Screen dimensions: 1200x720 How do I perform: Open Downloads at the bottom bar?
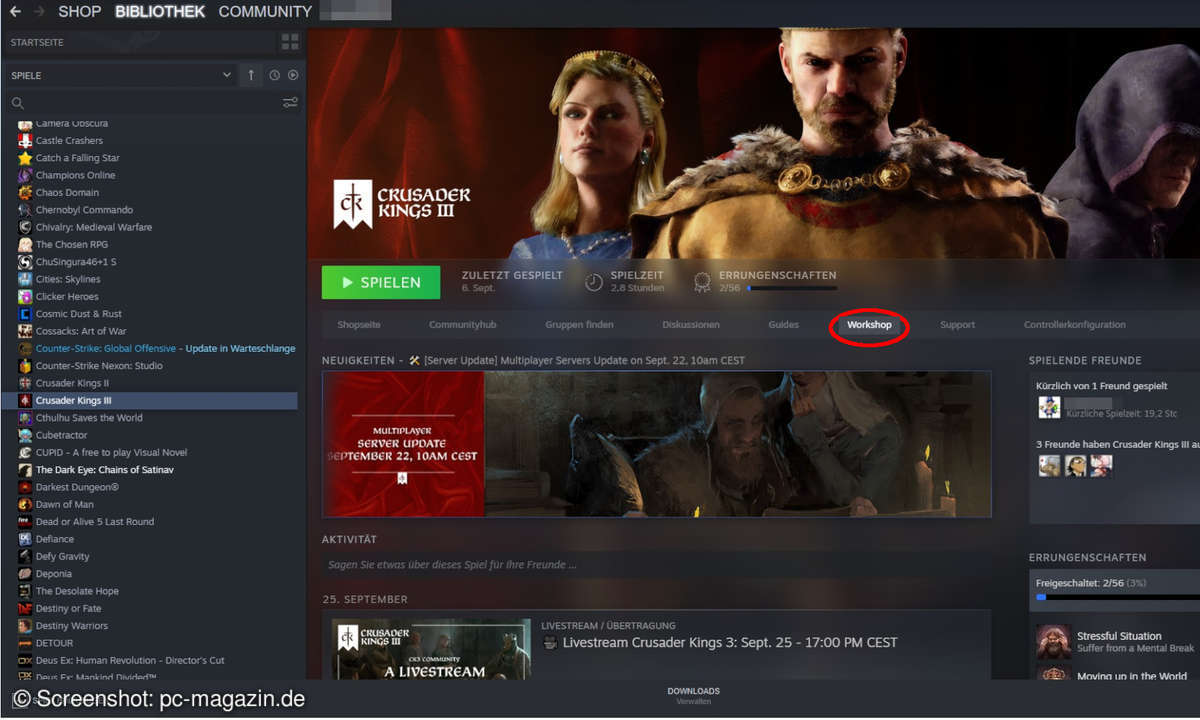coord(693,691)
